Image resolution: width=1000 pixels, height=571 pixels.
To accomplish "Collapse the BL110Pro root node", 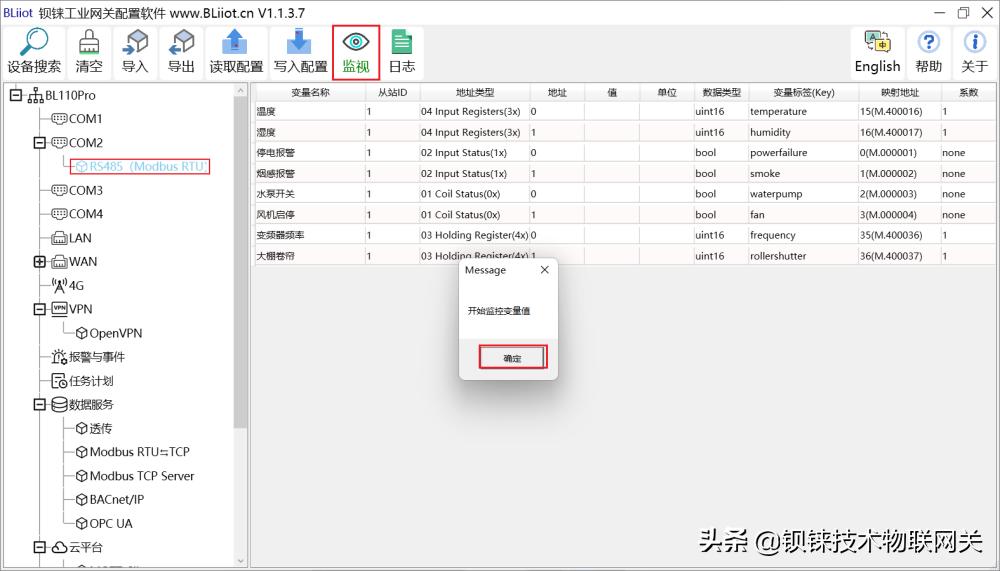I will pyautogui.click(x=15, y=95).
